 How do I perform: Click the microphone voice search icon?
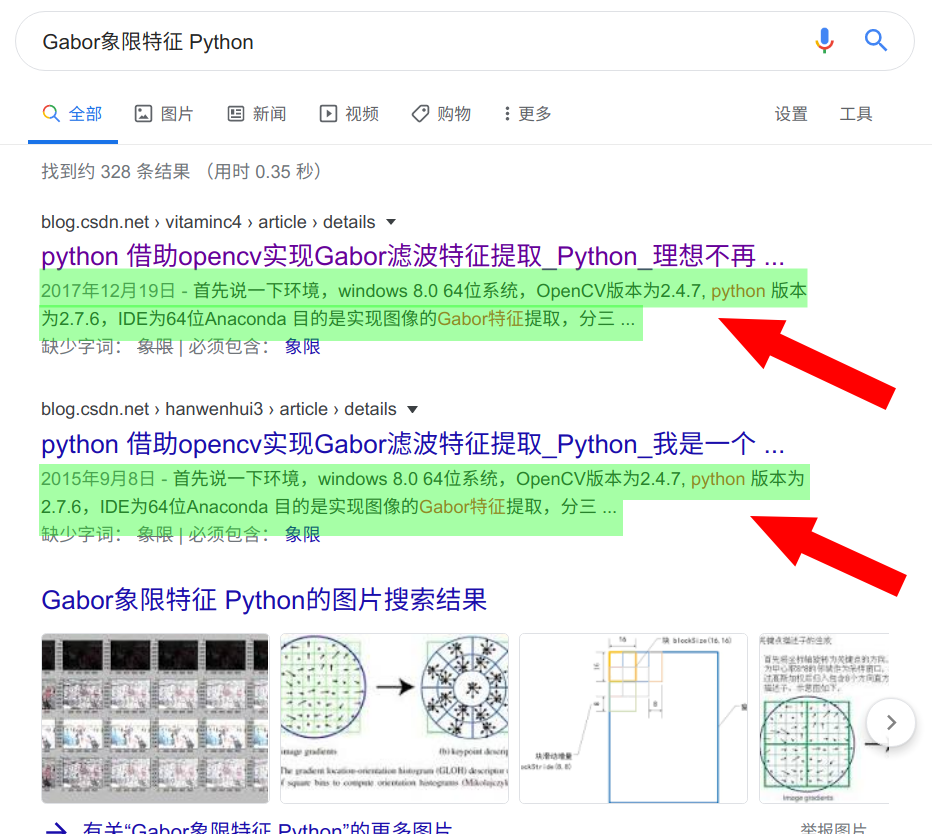pos(823,40)
